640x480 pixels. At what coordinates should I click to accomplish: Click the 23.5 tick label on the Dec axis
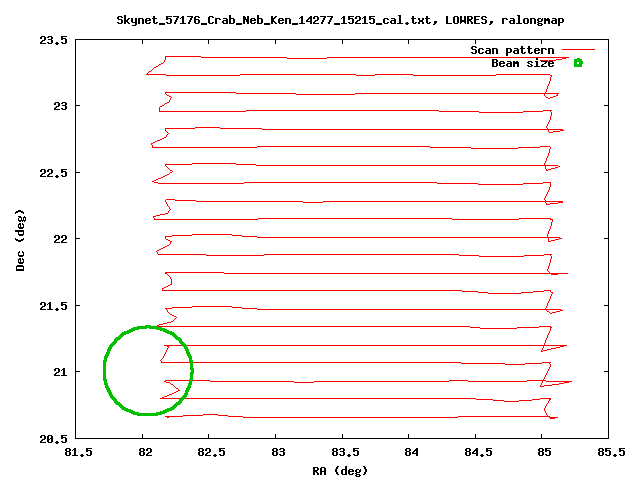point(53,40)
